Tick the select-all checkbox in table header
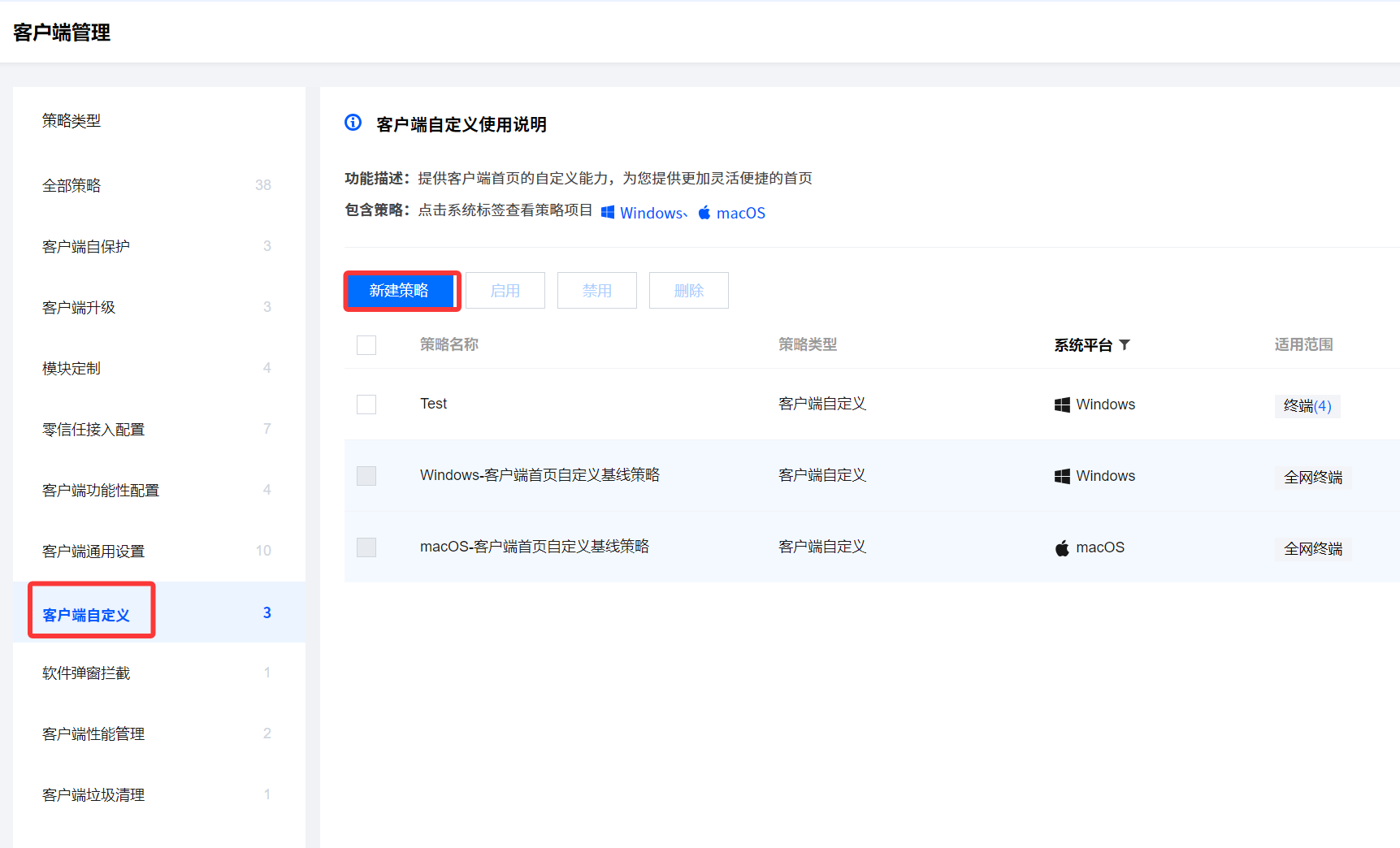The width and height of the screenshot is (1400, 848). pyautogui.click(x=366, y=345)
